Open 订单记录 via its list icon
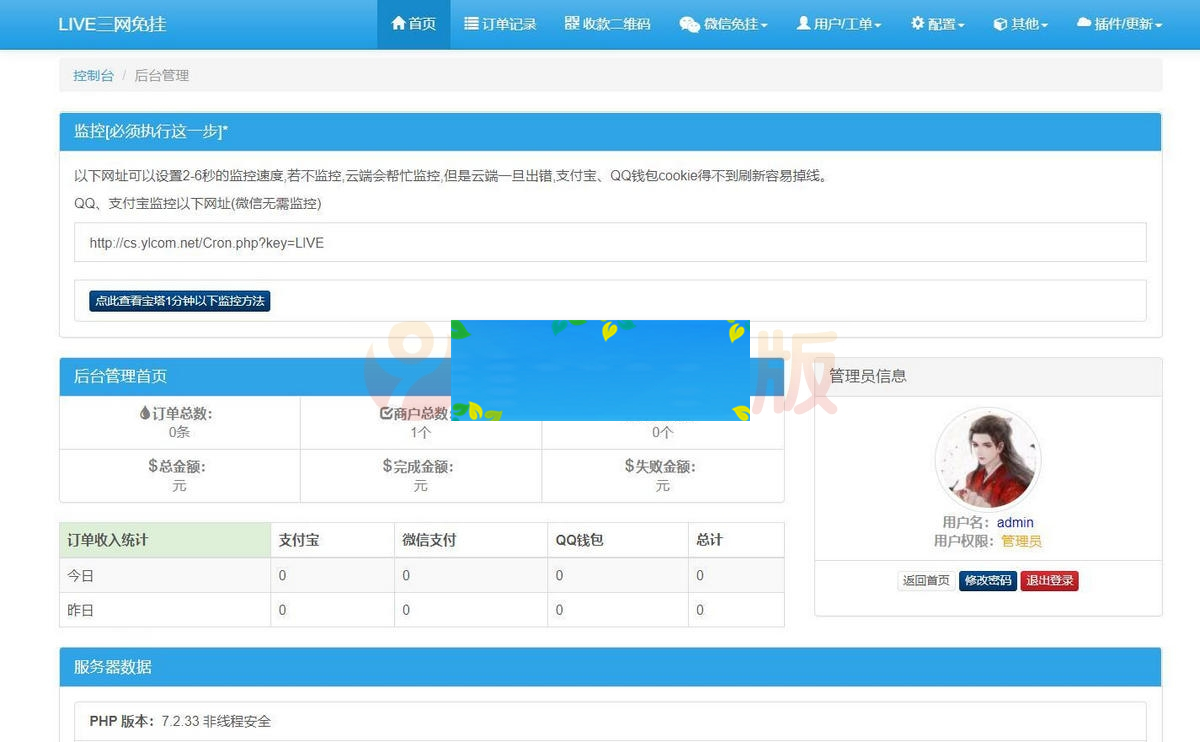The image size is (1200, 742). pos(470,24)
